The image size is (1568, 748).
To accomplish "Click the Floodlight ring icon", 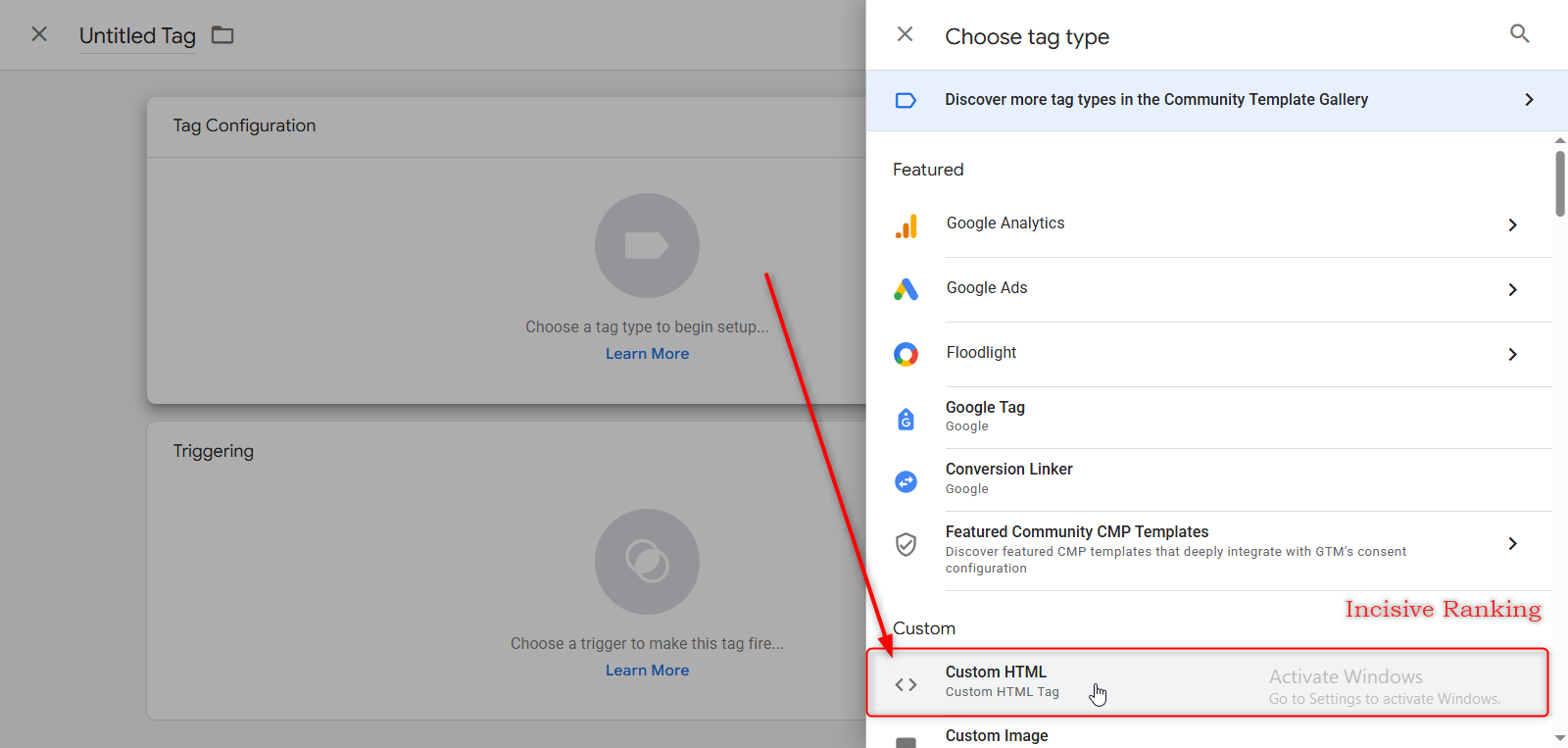I will 906,354.
